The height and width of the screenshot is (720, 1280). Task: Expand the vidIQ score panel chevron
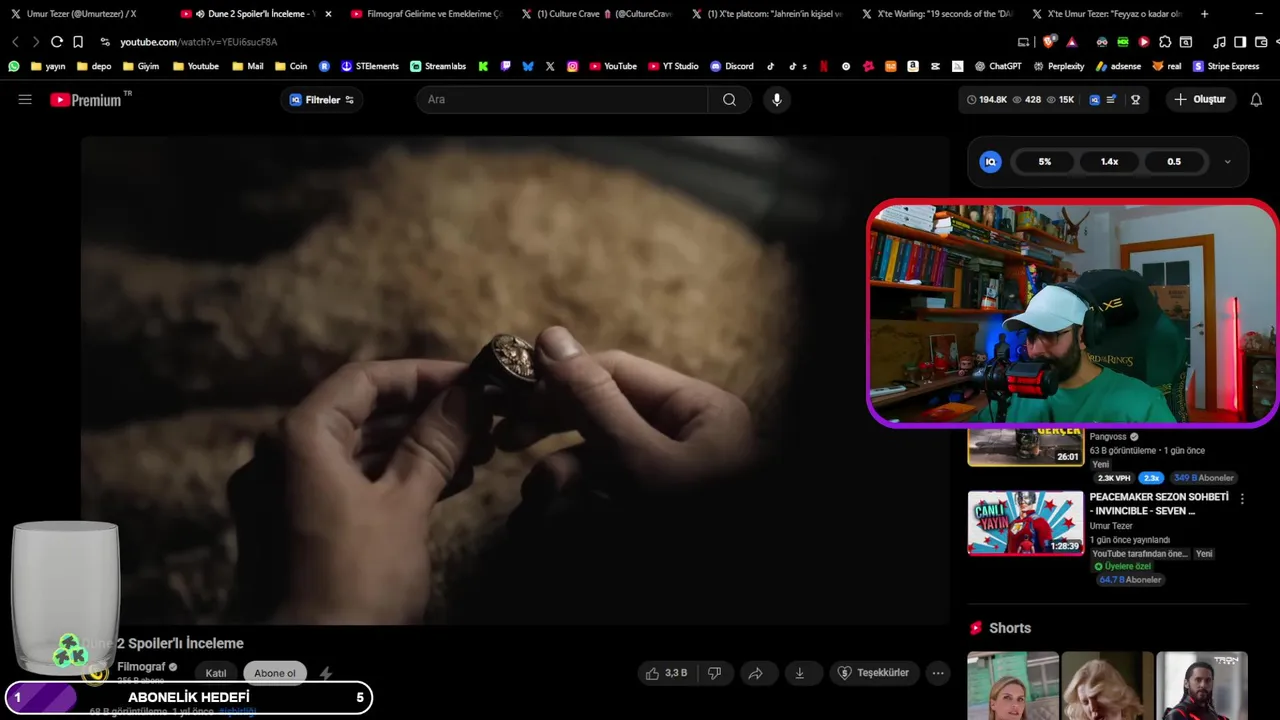1227,162
